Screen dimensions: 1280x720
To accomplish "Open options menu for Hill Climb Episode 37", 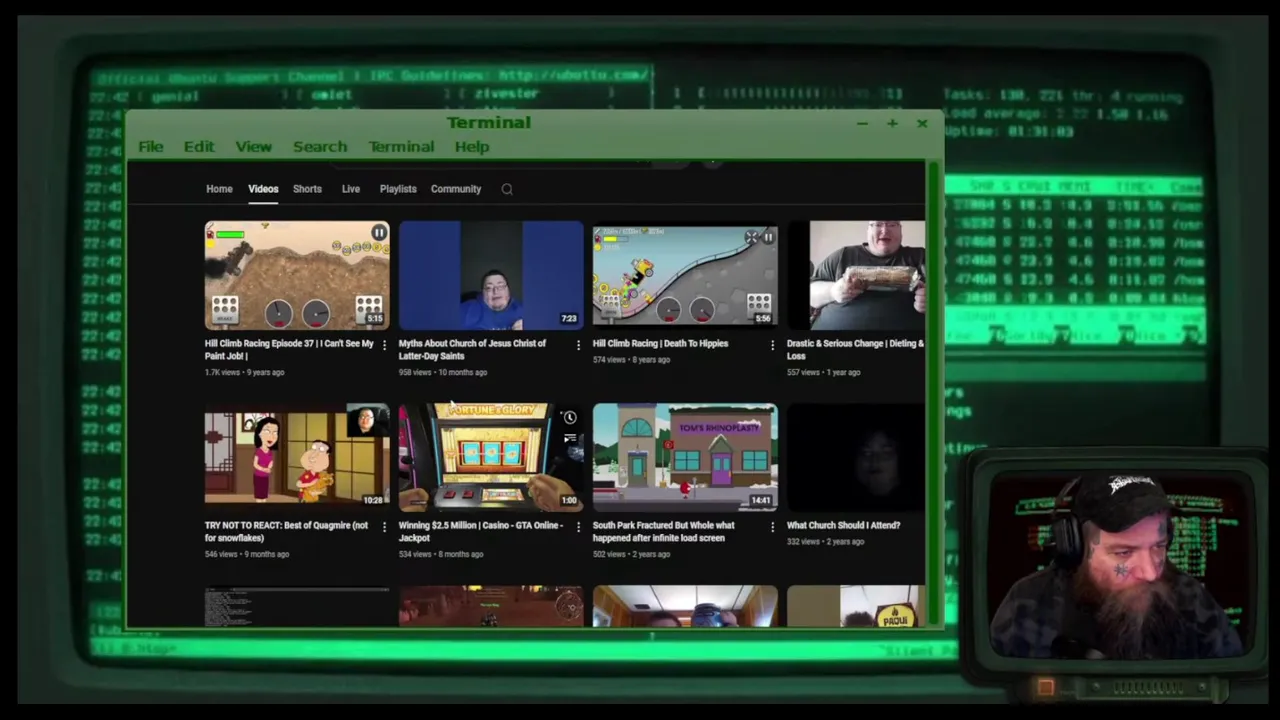I will point(384,345).
